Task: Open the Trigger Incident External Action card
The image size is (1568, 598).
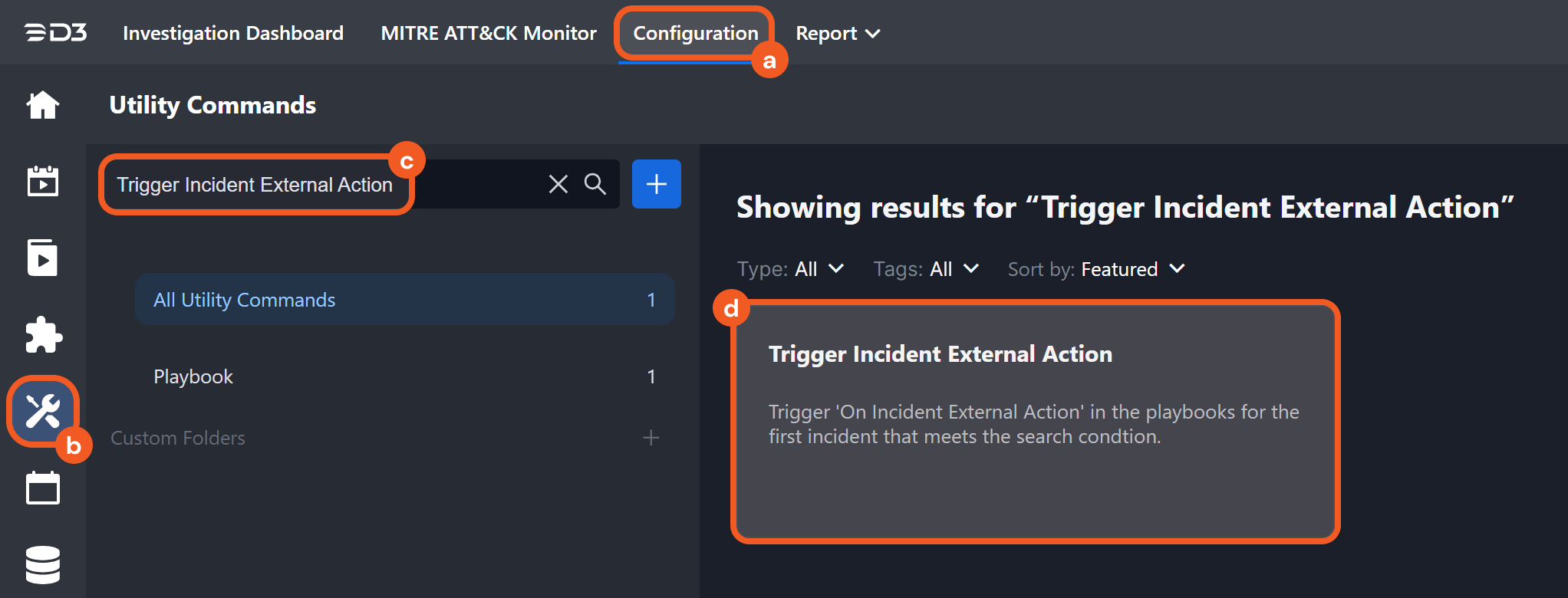Action: 1035,422
